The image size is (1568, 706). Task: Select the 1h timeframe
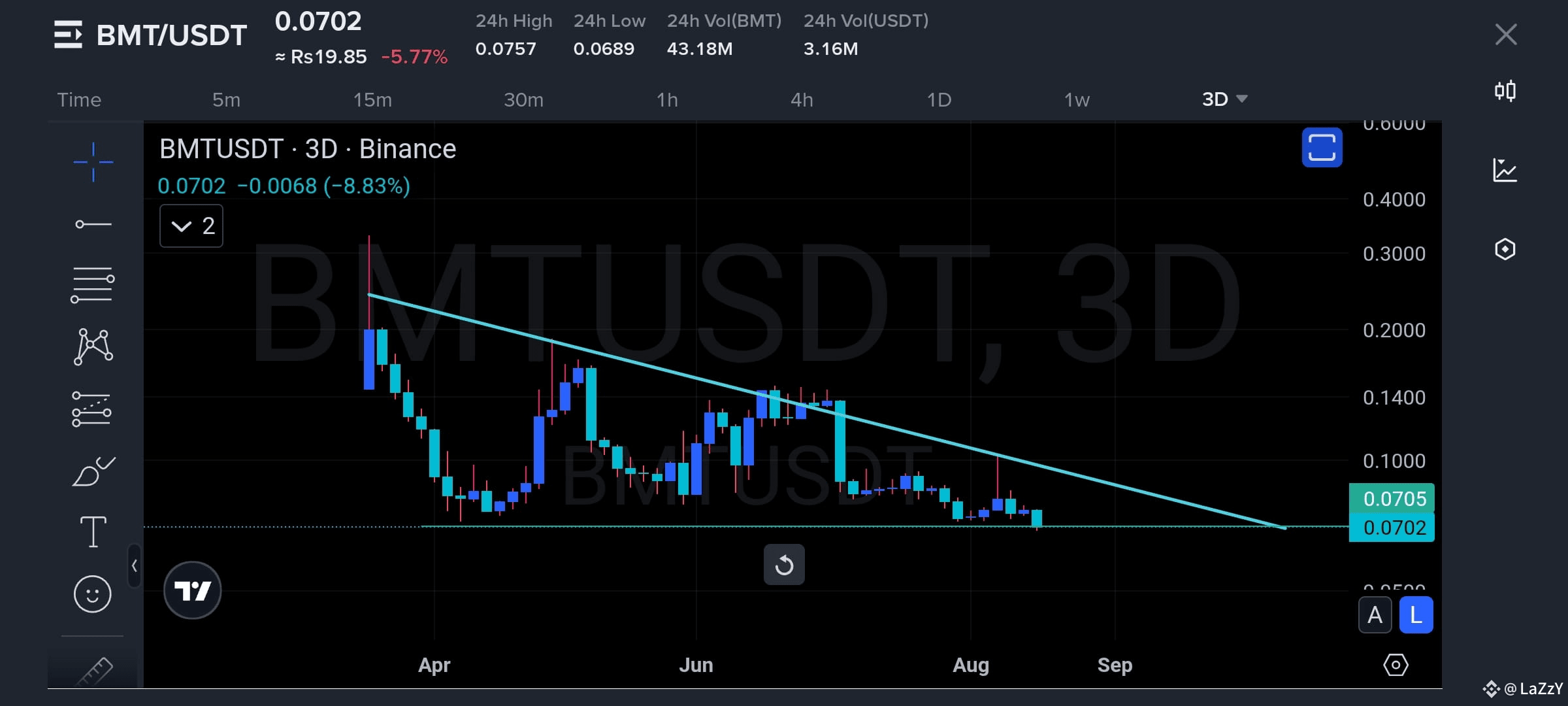(667, 99)
